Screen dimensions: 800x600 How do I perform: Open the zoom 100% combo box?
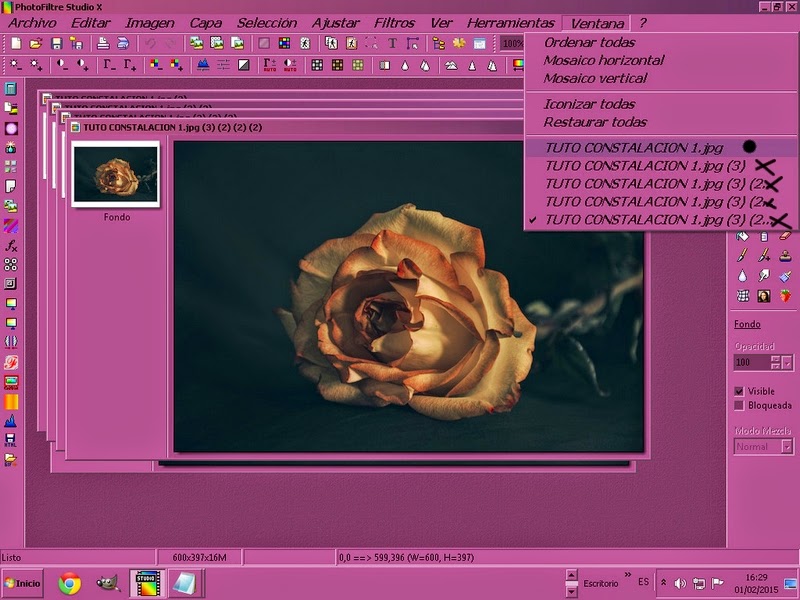pyautogui.click(x=512, y=44)
